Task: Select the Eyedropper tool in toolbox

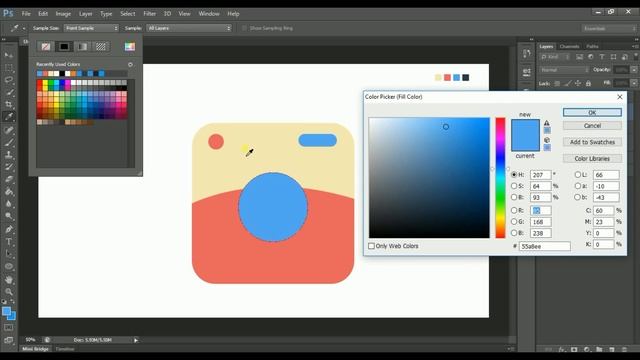Action: click(x=9, y=117)
